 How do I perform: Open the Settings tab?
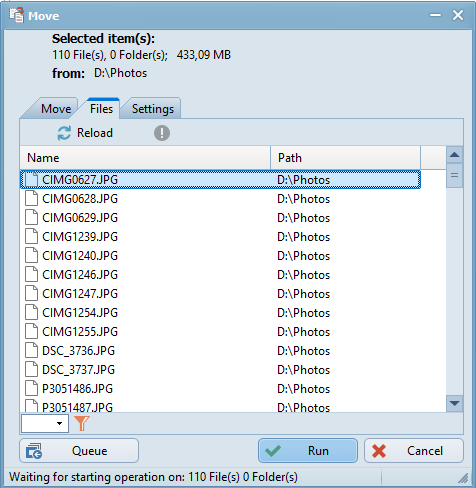153,109
